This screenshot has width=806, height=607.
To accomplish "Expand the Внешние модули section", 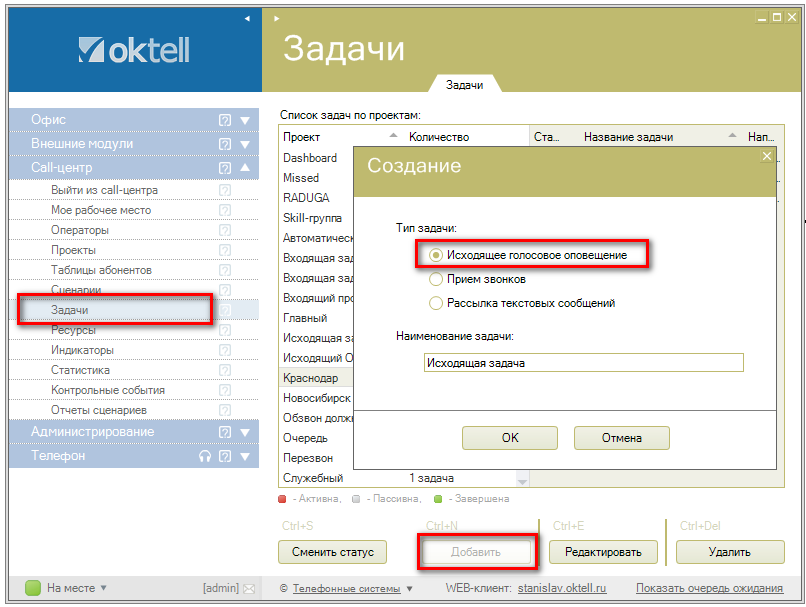I will tap(245, 144).
